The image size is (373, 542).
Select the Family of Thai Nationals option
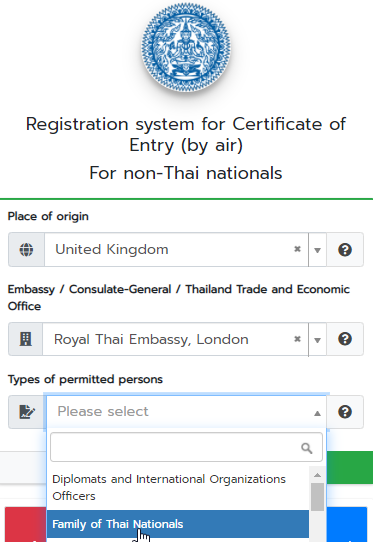[178, 524]
